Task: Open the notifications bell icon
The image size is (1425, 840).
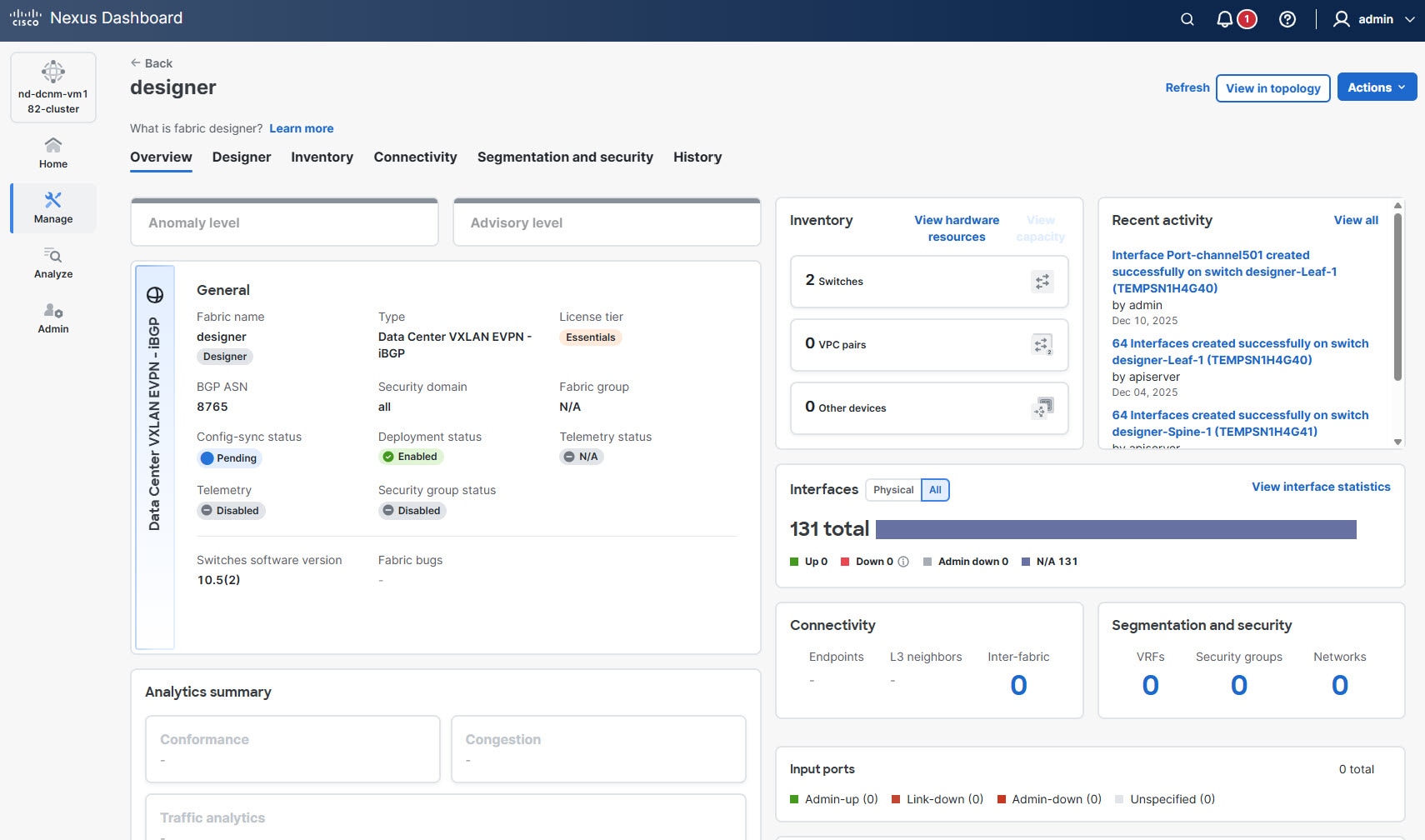Action: pyautogui.click(x=1224, y=19)
